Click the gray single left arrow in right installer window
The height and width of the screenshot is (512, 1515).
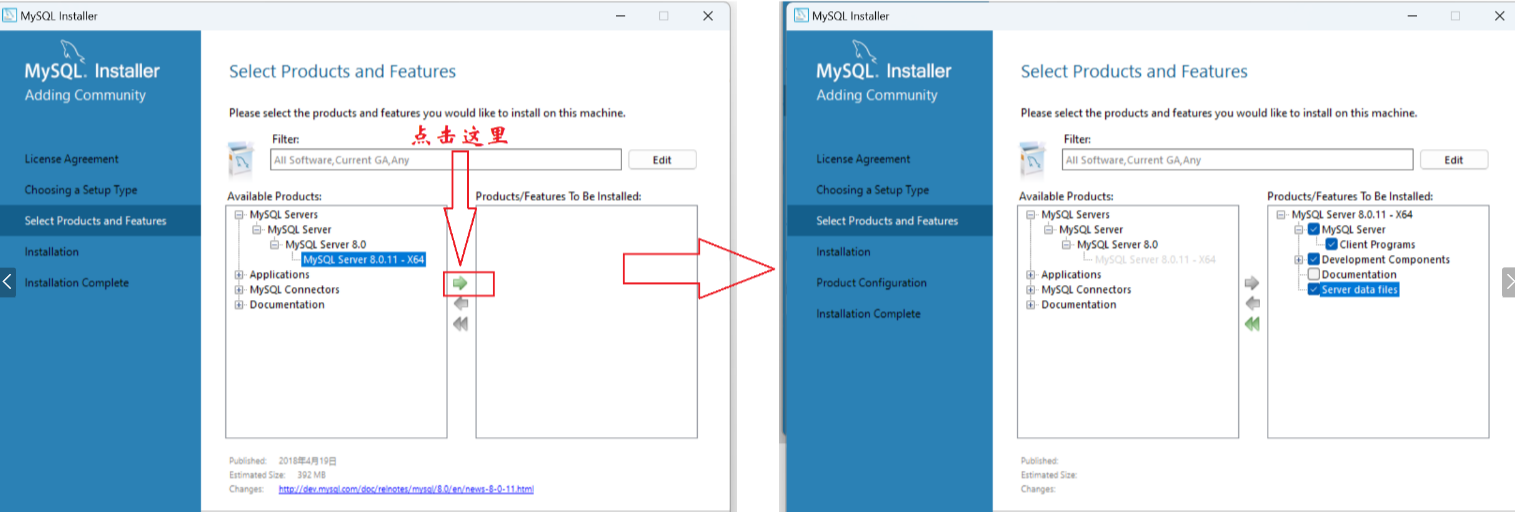coord(1252,304)
